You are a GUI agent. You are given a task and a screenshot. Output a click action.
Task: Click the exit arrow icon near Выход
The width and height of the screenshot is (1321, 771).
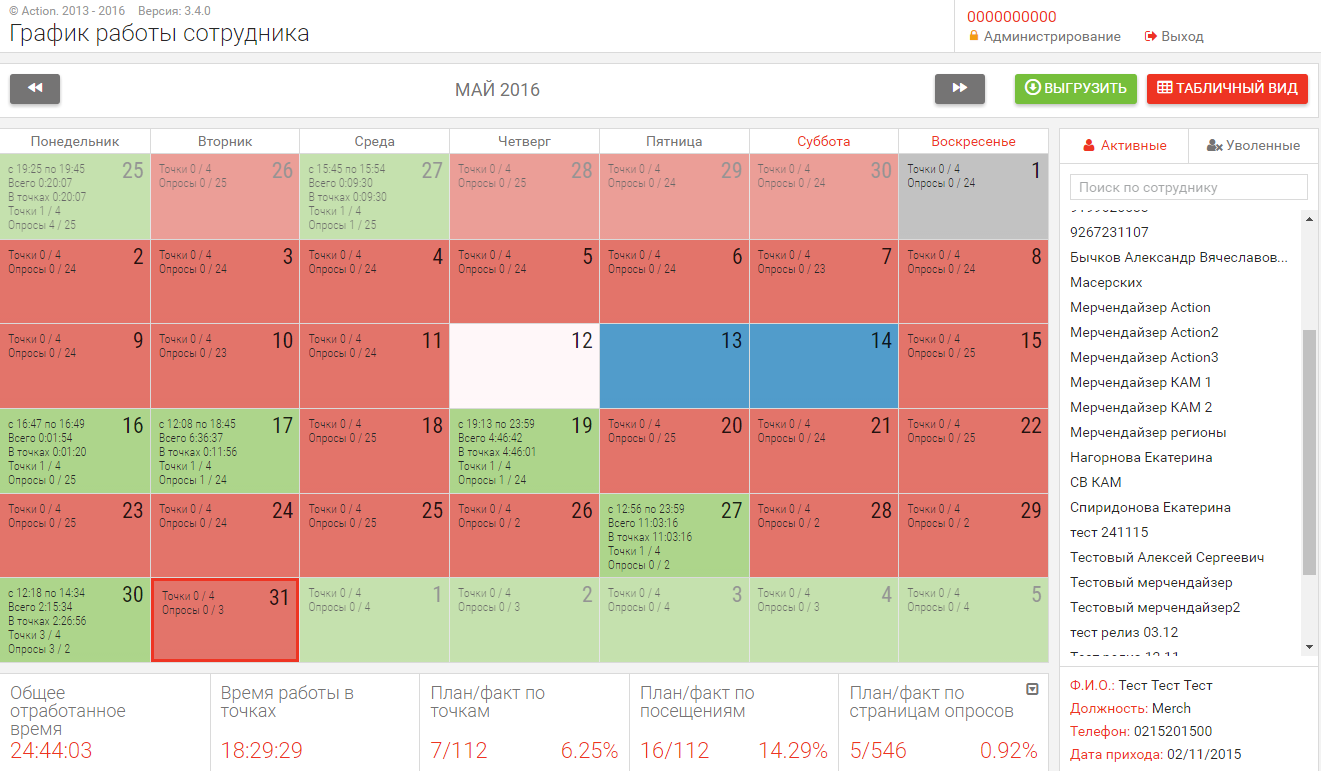pyautogui.click(x=1151, y=36)
